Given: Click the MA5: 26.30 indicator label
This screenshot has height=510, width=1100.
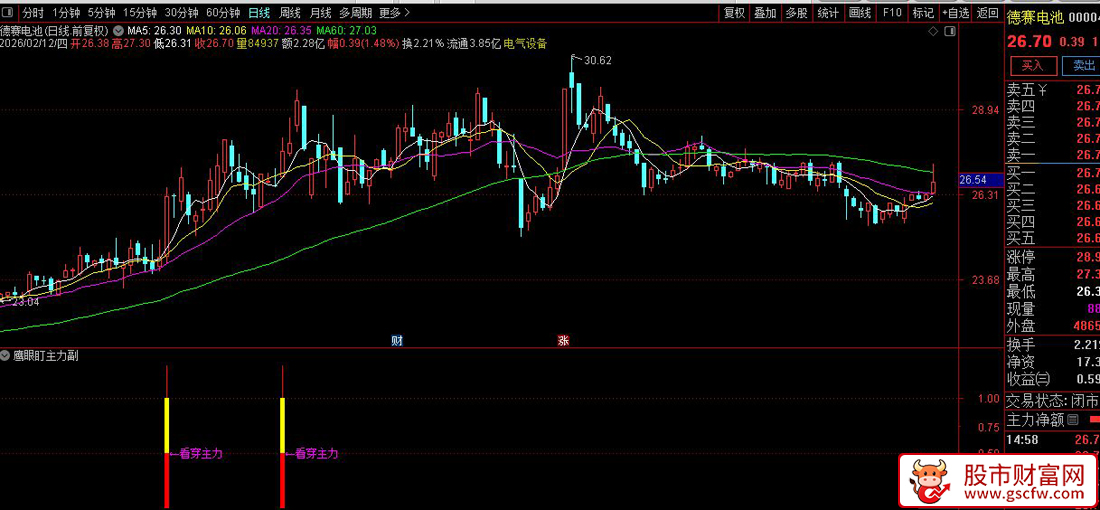Looking at the screenshot, I should 154,31.
